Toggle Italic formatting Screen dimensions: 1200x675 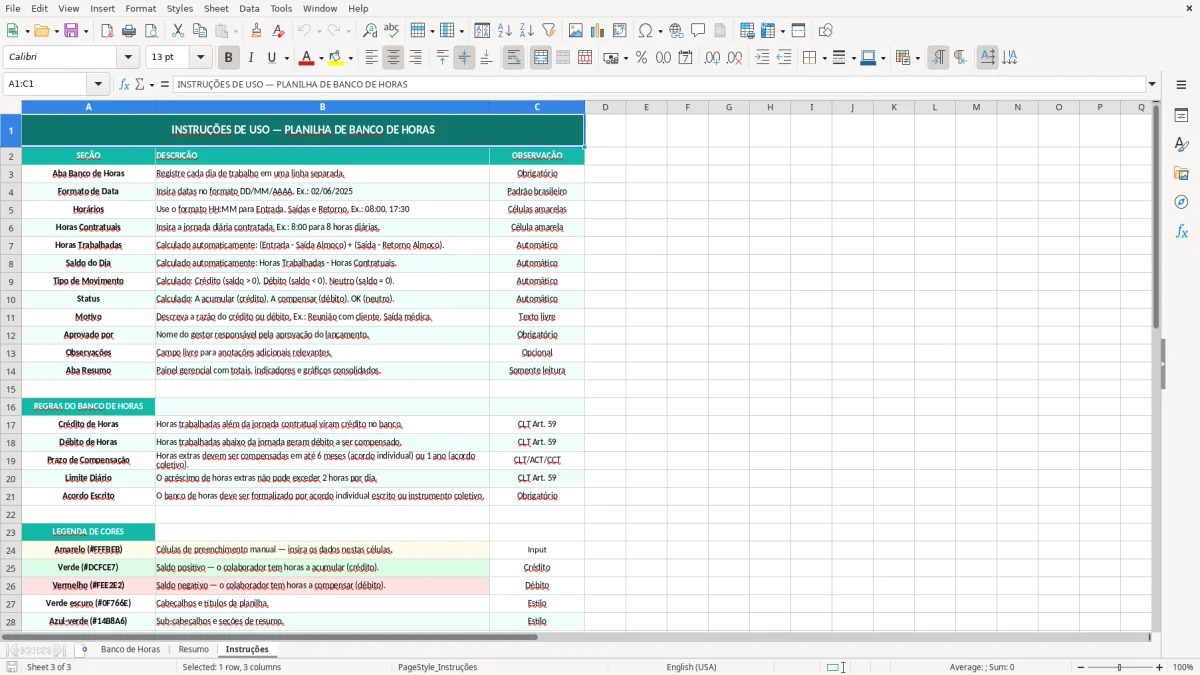(x=250, y=58)
